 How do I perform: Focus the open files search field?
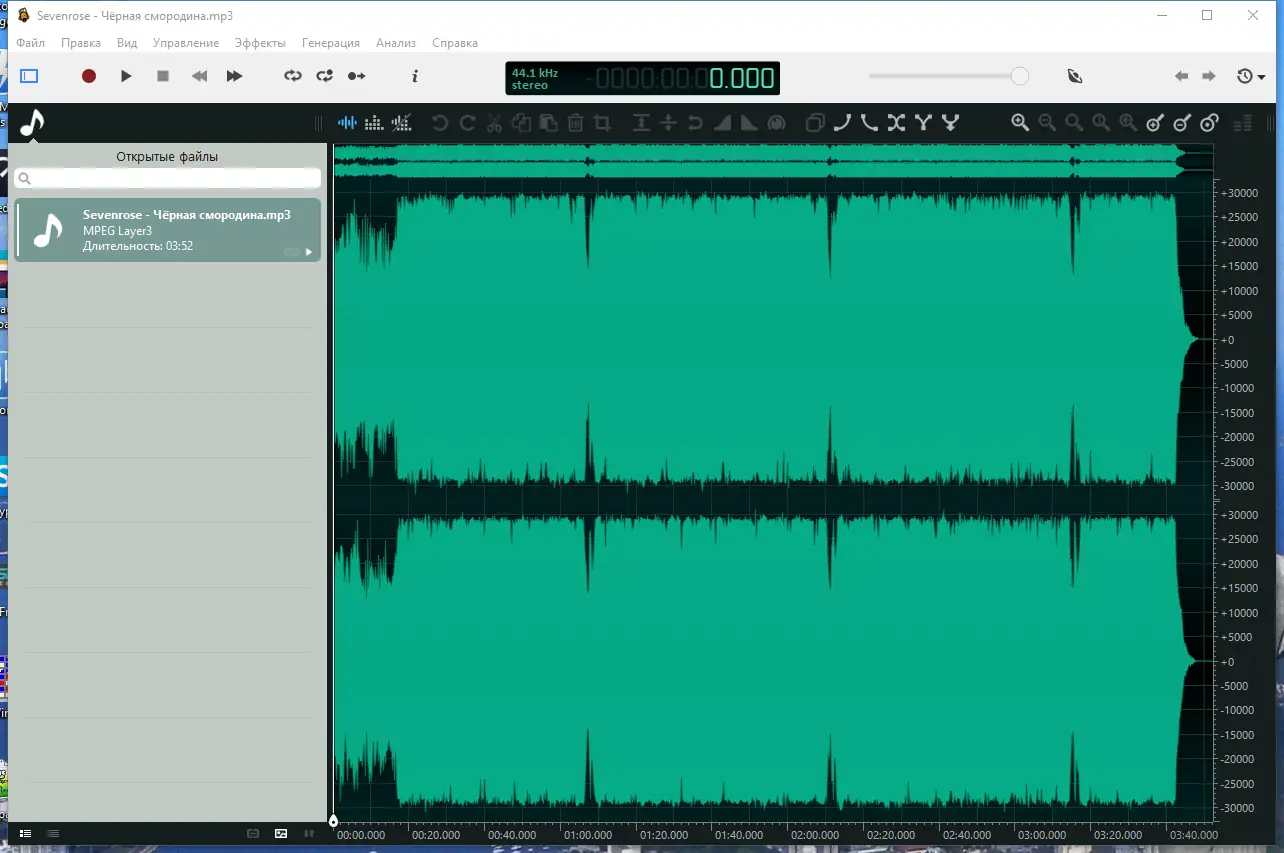tap(167, 178)
